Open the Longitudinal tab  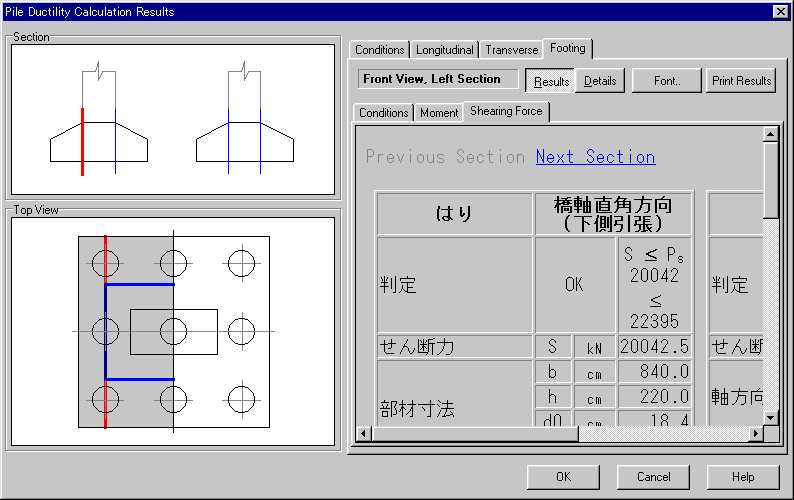[x=444, y=50]
